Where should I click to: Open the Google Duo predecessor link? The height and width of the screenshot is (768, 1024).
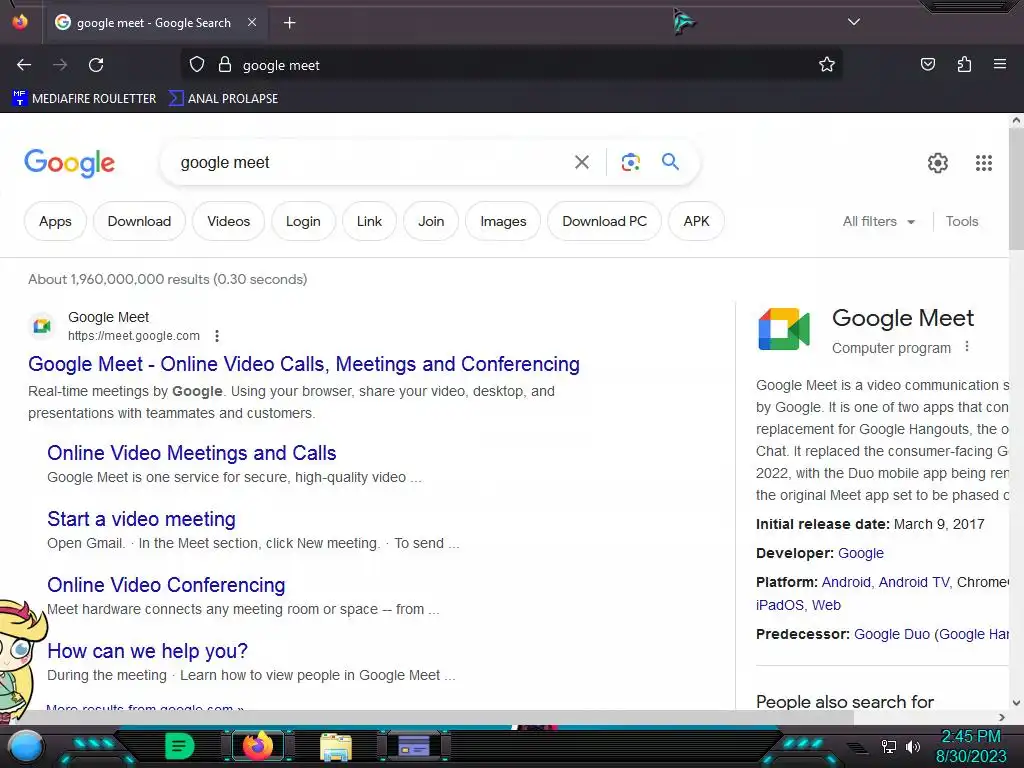click(x=891, y=634)
